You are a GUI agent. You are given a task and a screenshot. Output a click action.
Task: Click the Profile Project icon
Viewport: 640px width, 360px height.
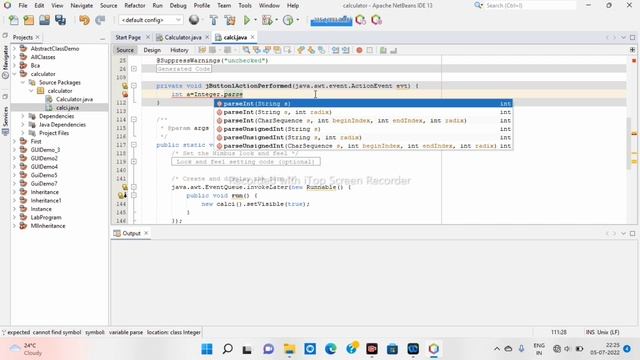click(288, 20)
